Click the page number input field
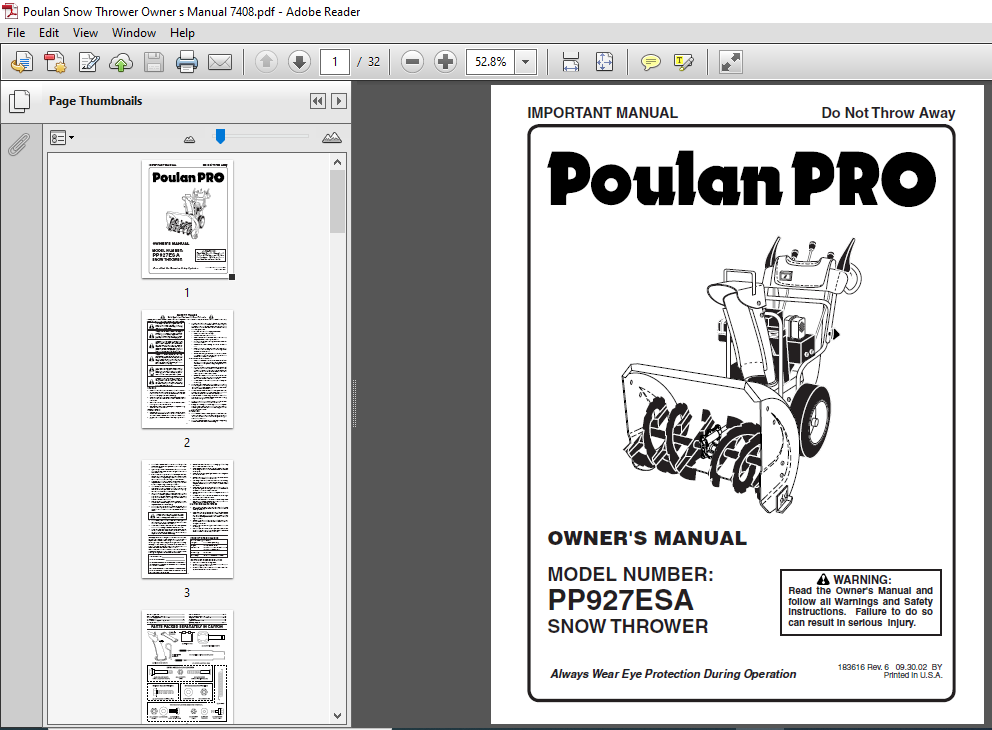This screenshot has height=730, width=992. 335,62
